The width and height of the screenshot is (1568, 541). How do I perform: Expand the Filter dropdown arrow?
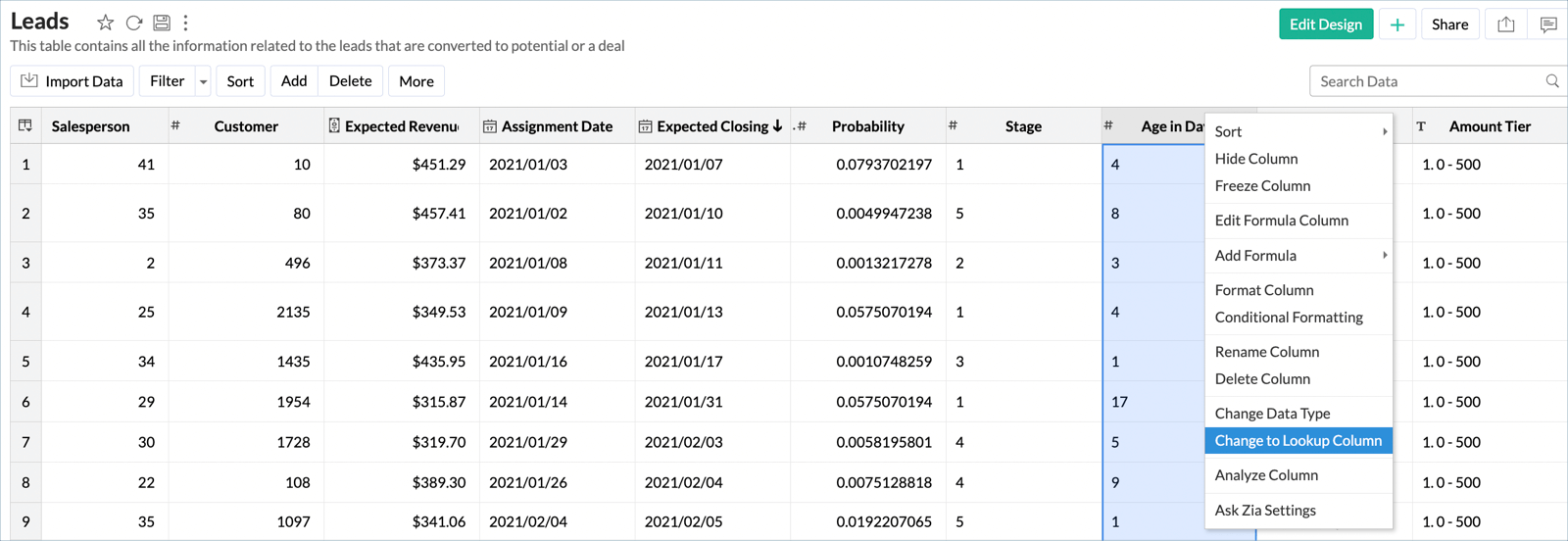tap(203, 81)
